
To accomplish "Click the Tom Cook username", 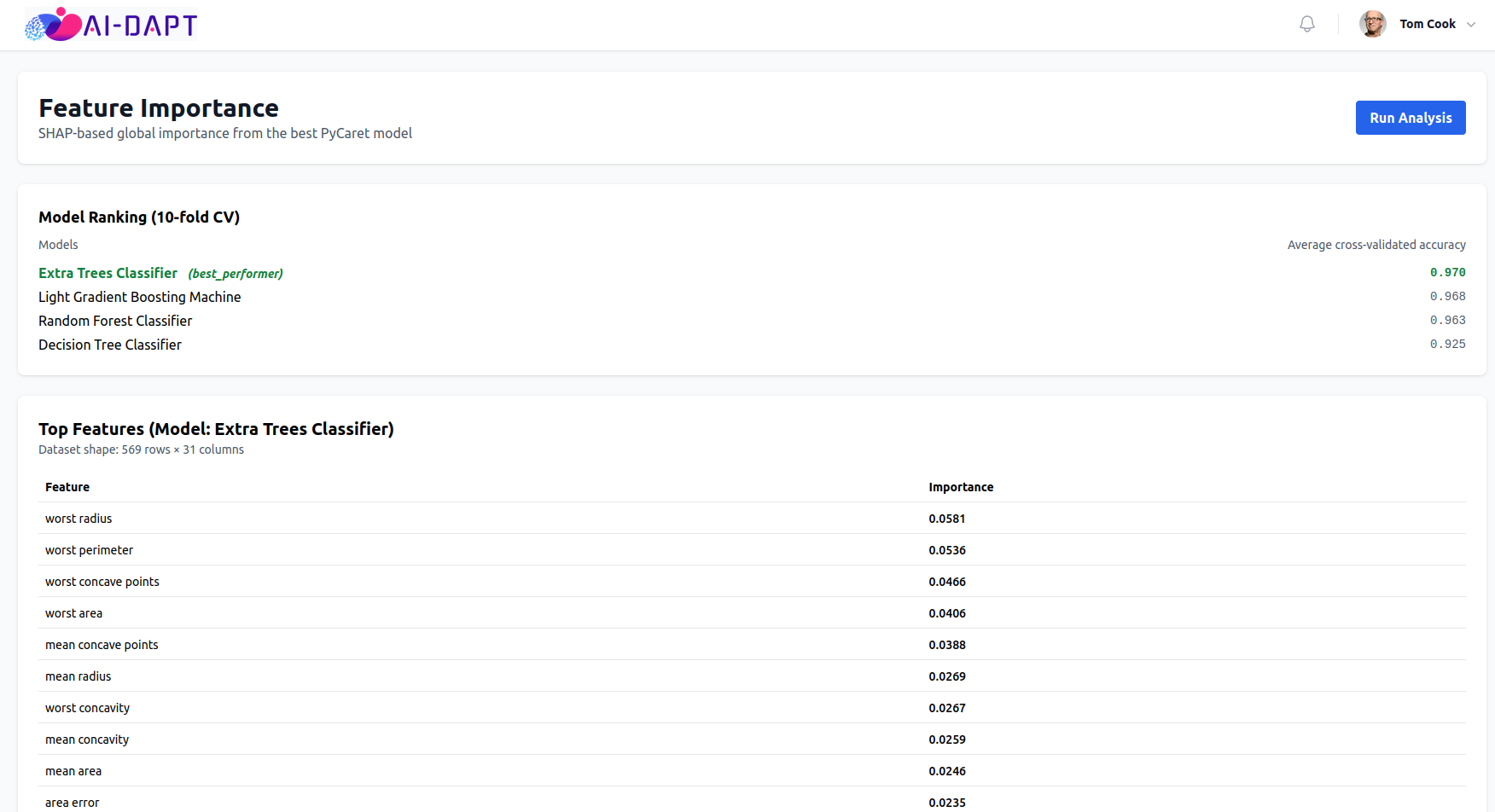I will (1427, 24).
